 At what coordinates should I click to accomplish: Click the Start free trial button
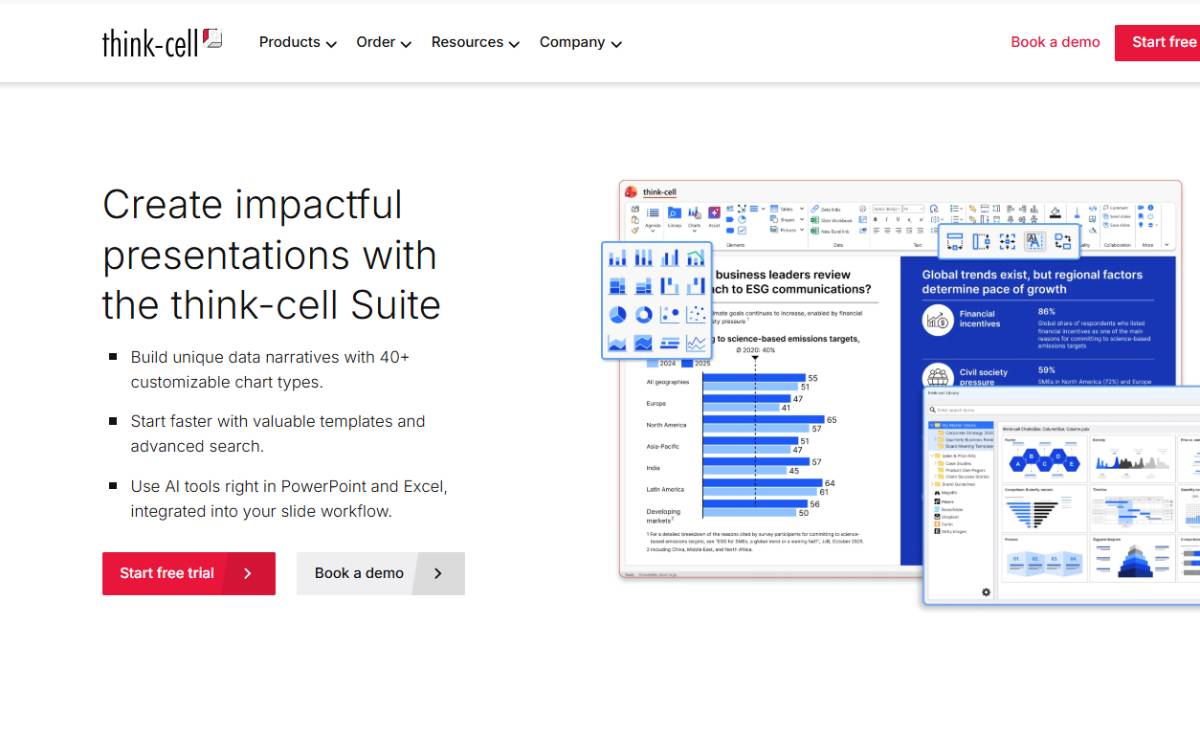(x=188, y=573)
